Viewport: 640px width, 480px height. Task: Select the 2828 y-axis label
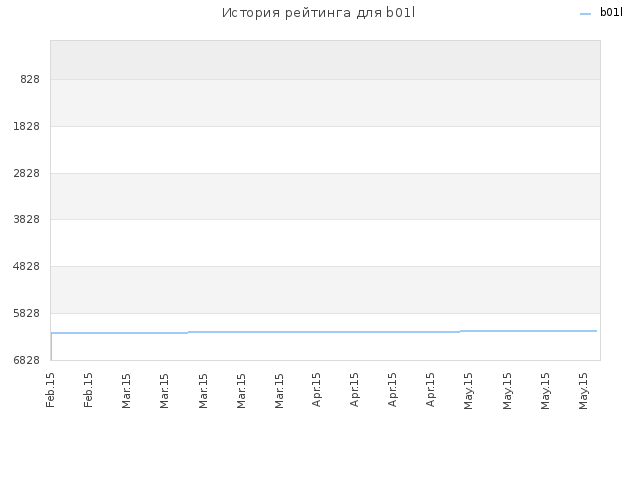pyautogui.click(x=27, y=173)
